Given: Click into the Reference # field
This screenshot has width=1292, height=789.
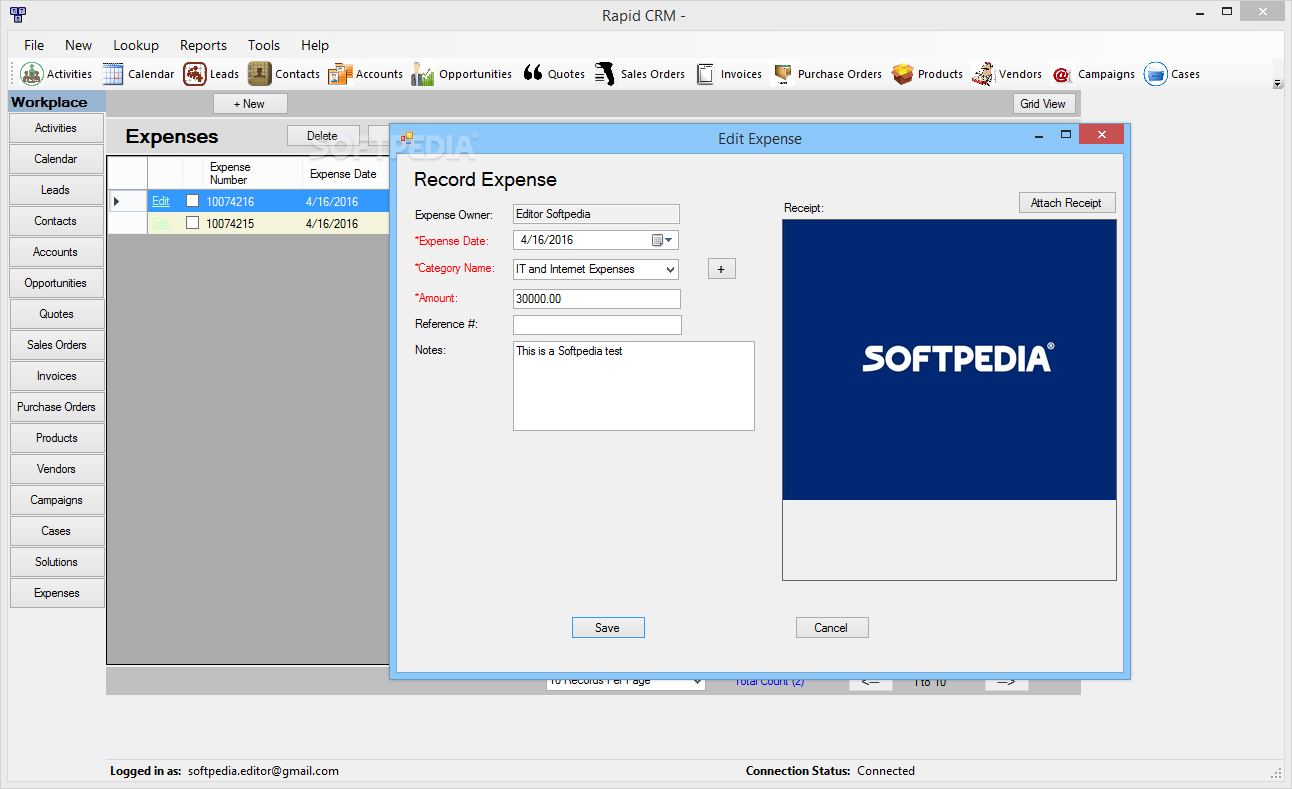Looking at the screenshot, I should point(597,325).
